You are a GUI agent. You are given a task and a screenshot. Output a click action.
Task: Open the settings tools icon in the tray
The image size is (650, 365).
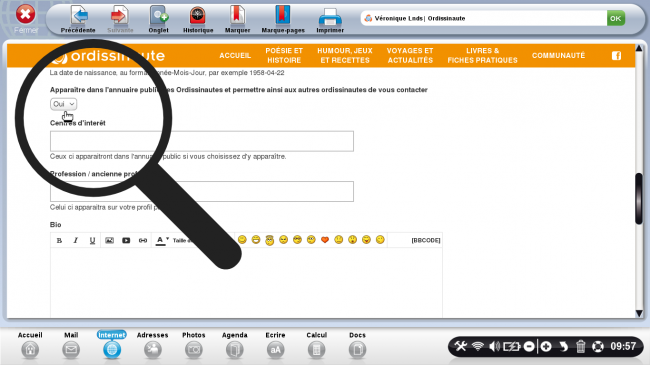[x=460, y=346]
